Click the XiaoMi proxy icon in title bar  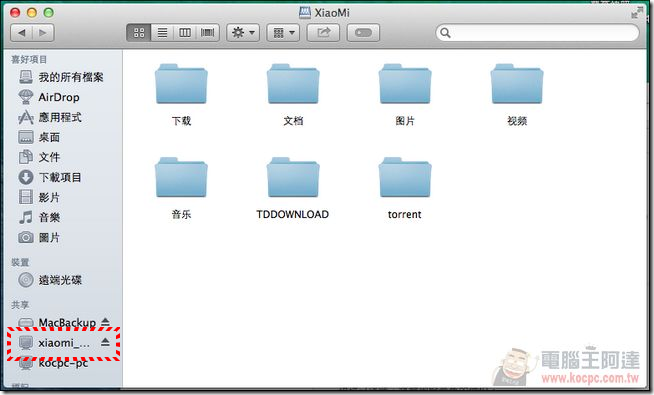tap(305, 13)
